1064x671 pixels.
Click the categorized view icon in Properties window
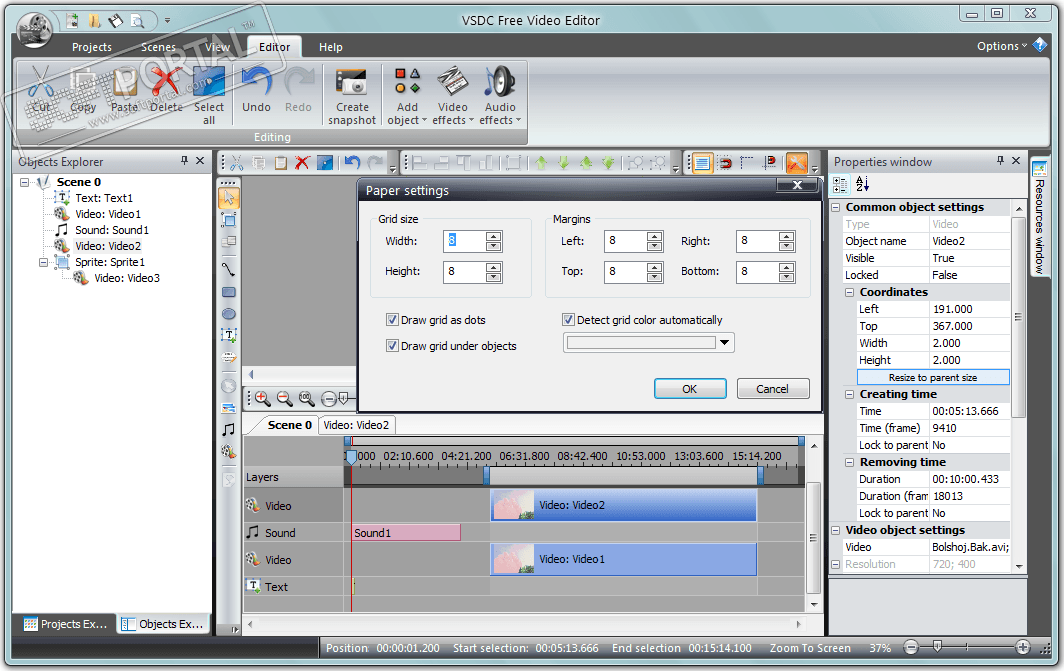pos(840,184)
